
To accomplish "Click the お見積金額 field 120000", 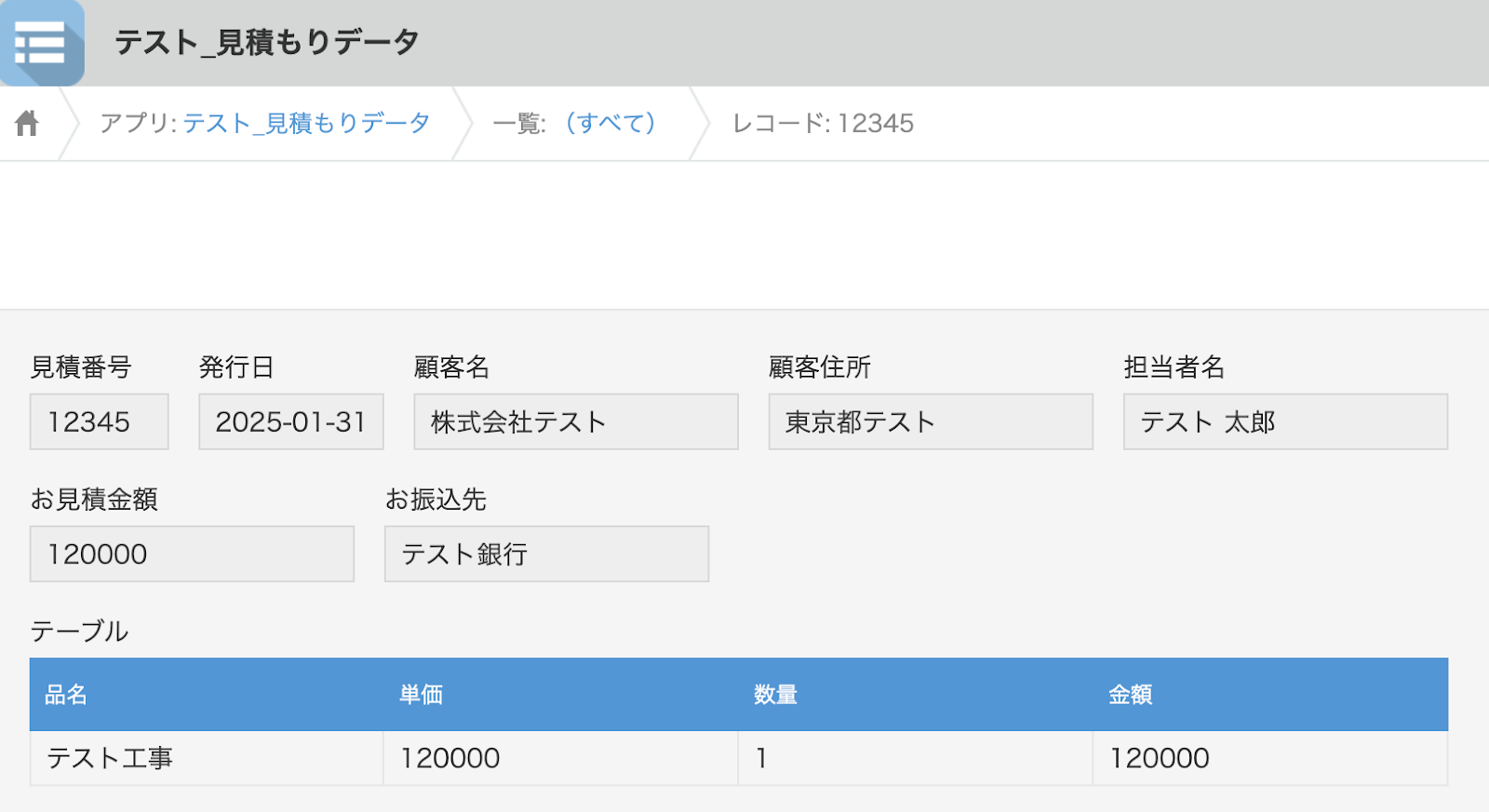I will pos(192,553).
